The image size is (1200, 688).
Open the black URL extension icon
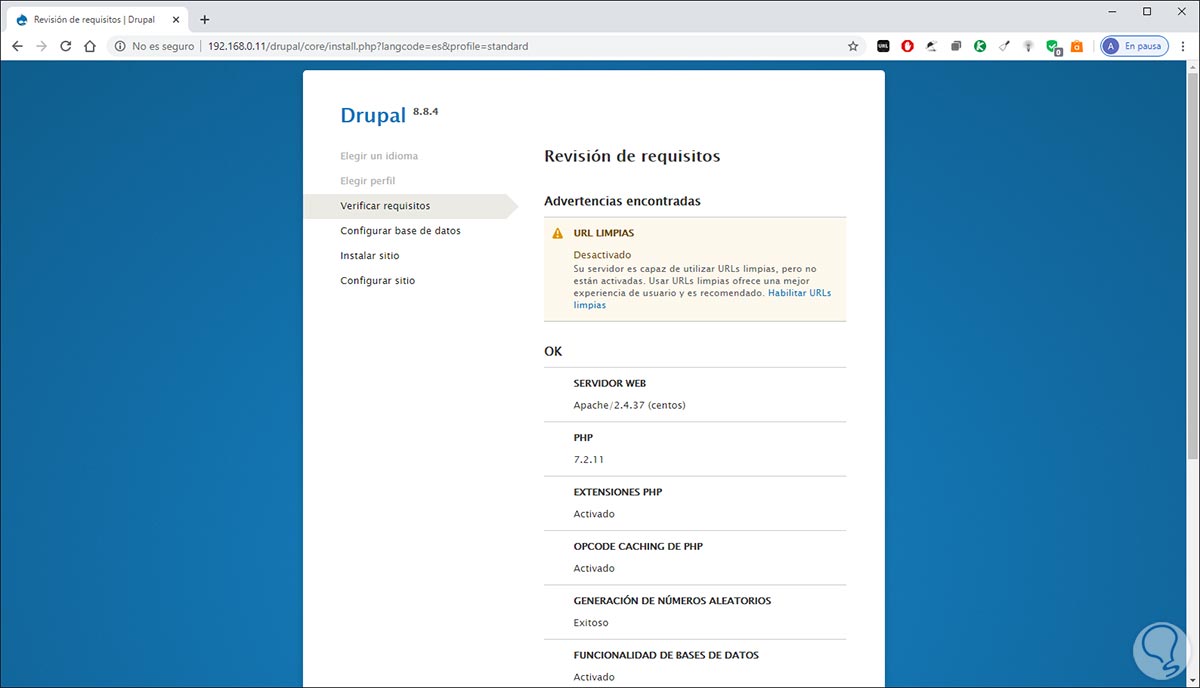(883, 46)
